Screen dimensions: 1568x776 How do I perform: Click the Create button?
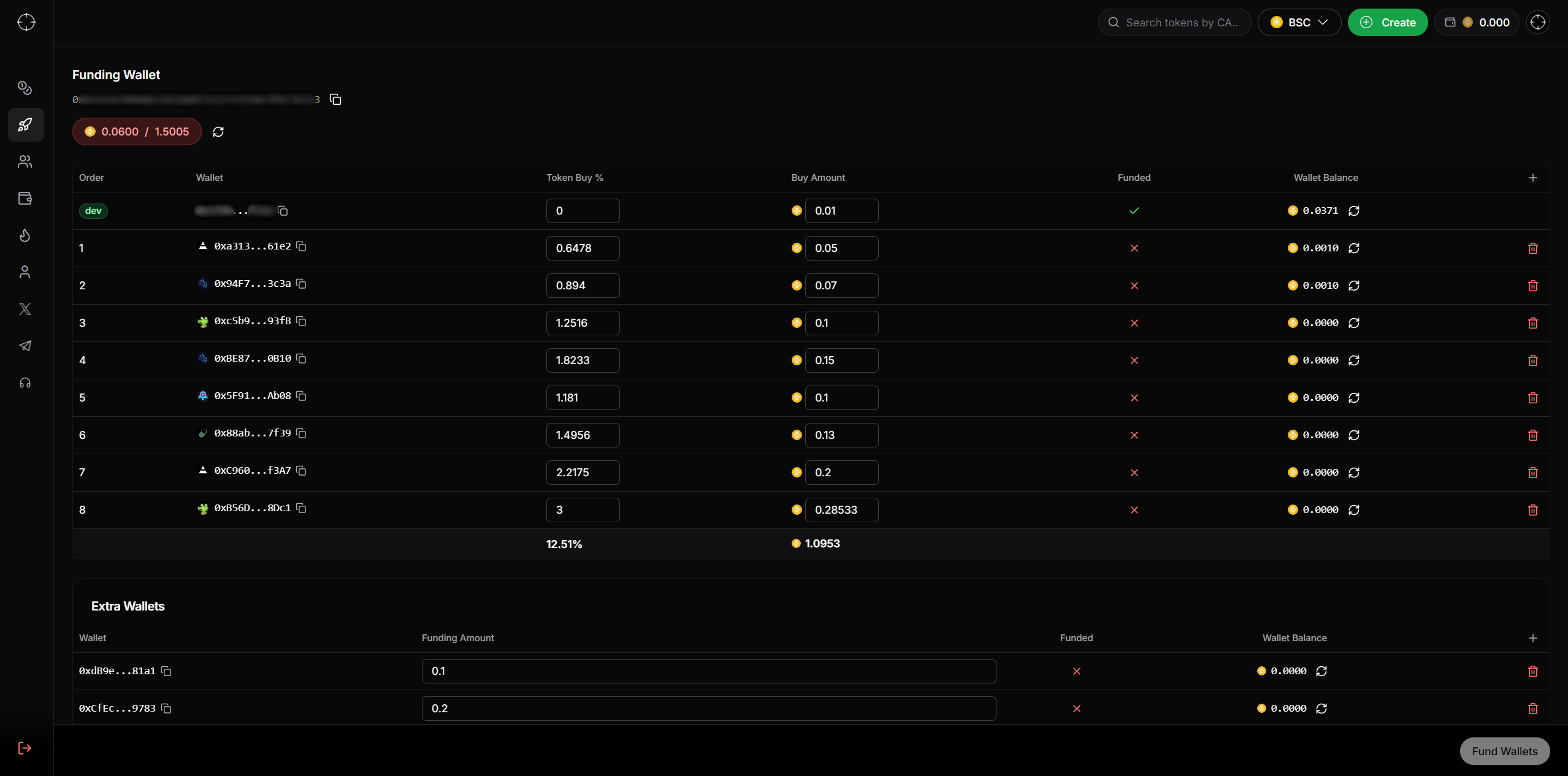1387,23
